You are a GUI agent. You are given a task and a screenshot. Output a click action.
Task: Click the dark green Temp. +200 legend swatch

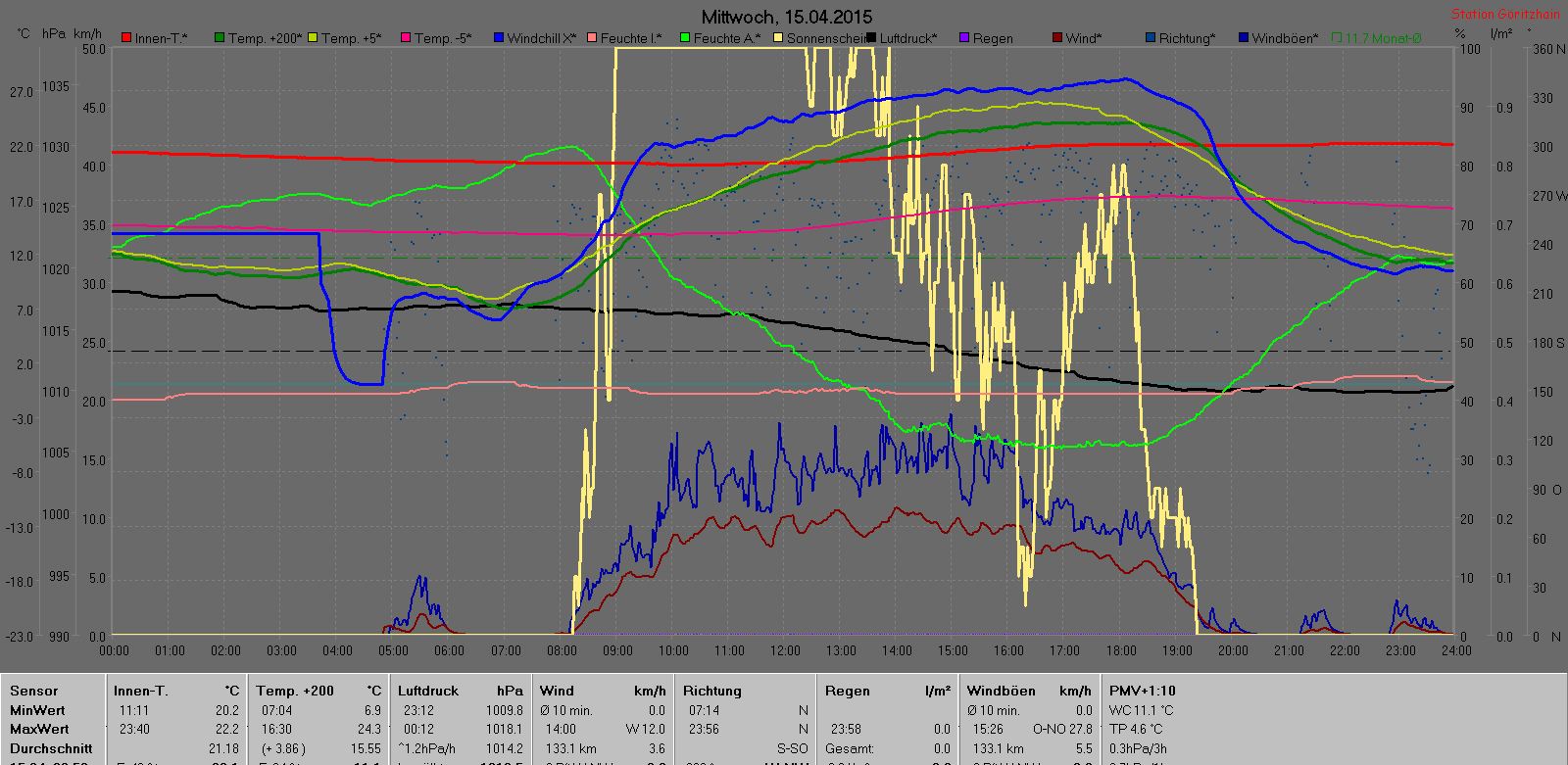(x=220, y=38)
